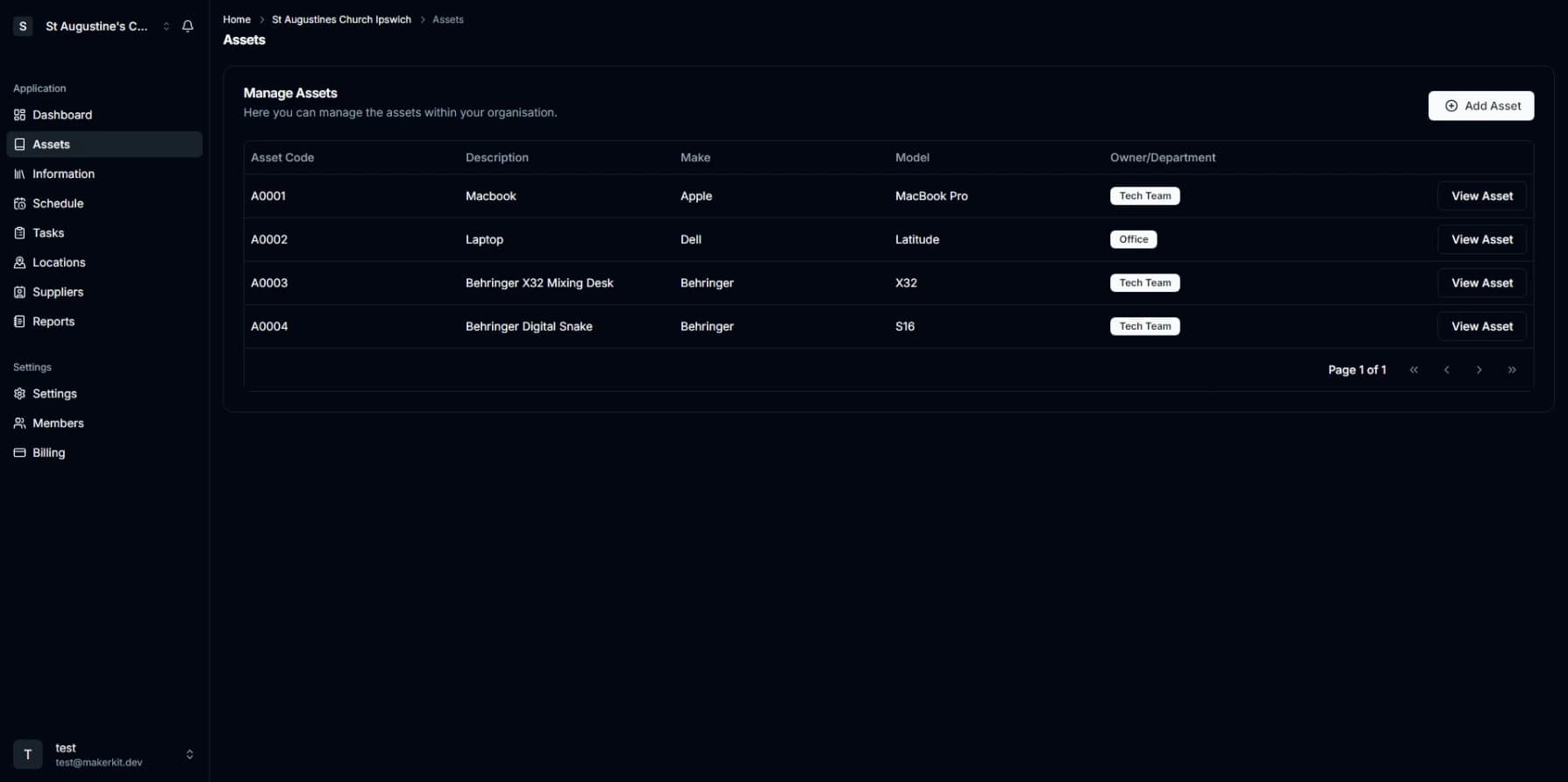Jump to the last page arrow
This screenshot has width=1568, height=782.
click(1512, 370)
